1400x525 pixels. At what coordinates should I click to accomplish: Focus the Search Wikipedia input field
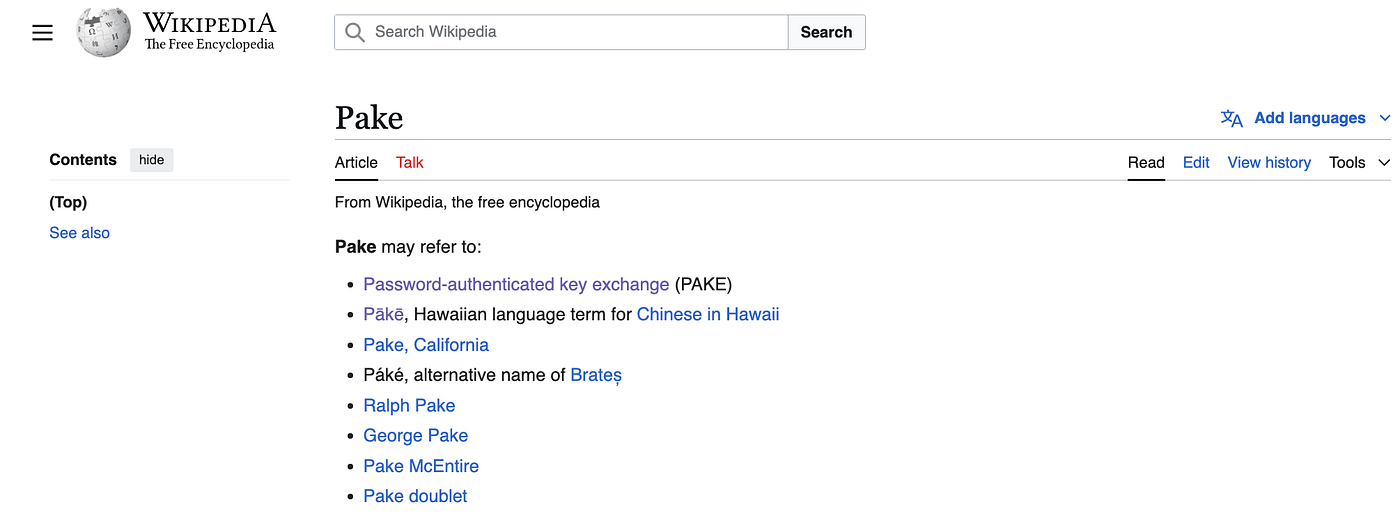click(x=561, y=32)
